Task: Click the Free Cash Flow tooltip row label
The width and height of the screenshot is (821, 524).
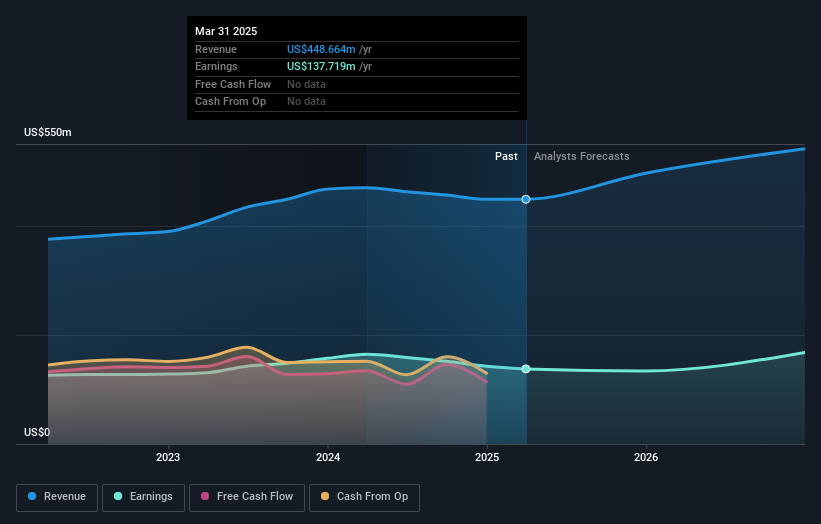Action: (233, 84)
